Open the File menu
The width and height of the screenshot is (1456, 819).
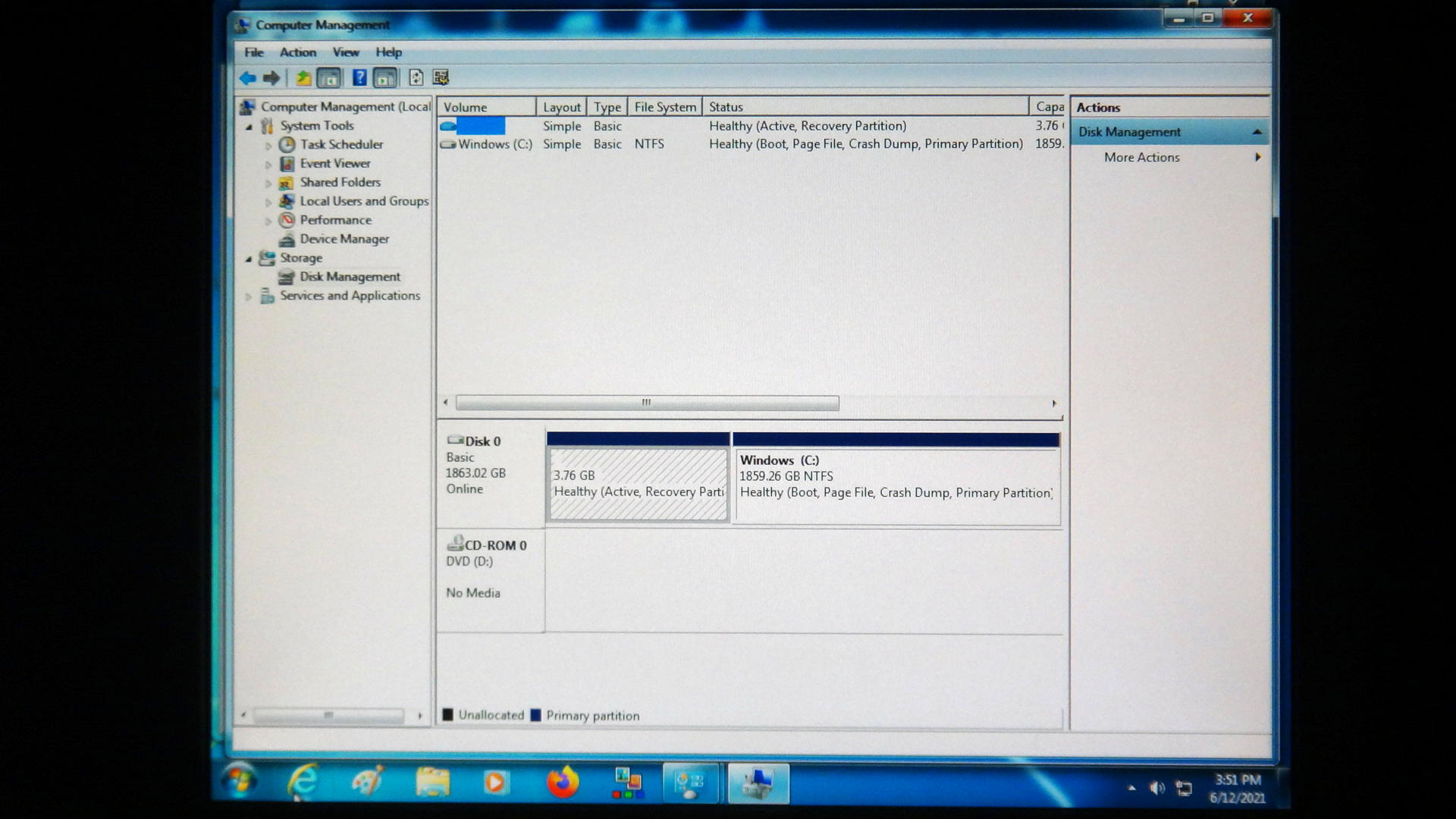coord(254,52)
